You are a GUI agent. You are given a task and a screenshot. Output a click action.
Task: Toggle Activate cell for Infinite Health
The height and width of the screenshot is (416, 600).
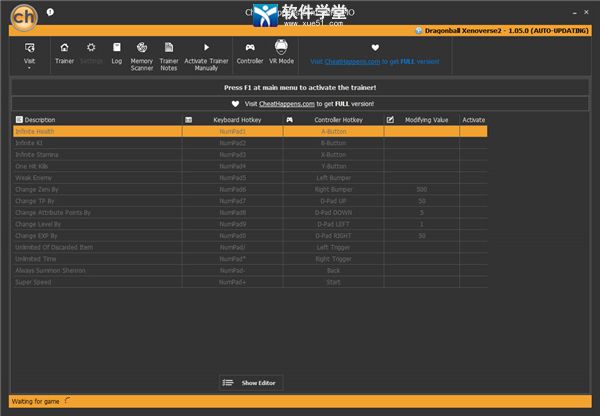pyautogui.click(x=473, y=131)
